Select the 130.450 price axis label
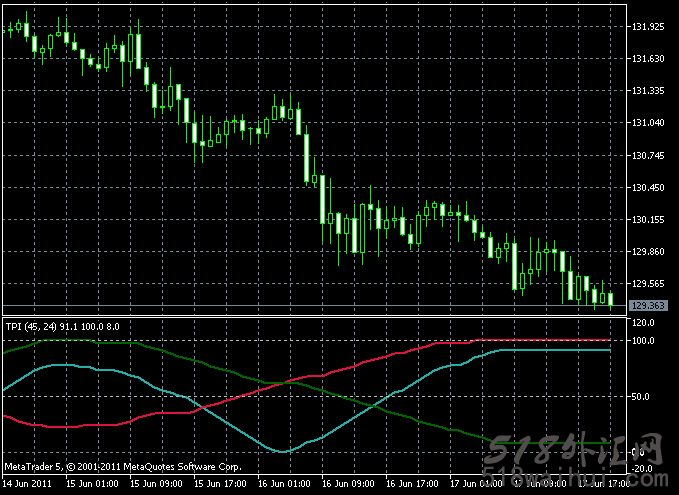 [648, 187]
